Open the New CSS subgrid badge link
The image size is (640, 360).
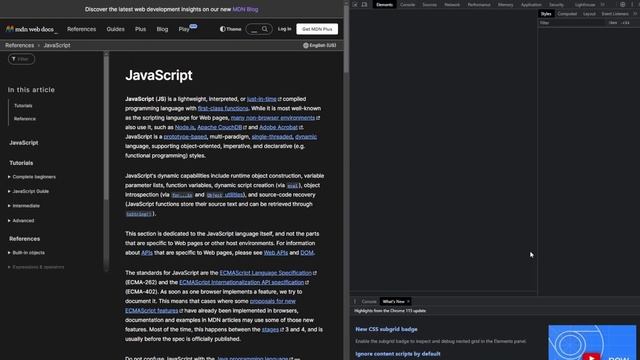point(386,329)
